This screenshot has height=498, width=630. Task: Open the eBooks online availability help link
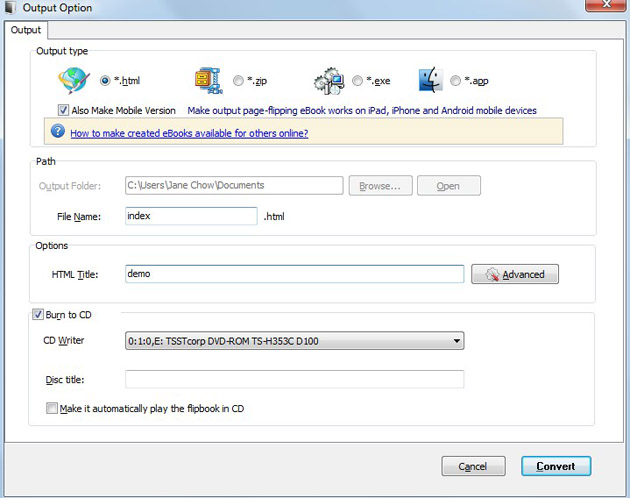[189, 133]
